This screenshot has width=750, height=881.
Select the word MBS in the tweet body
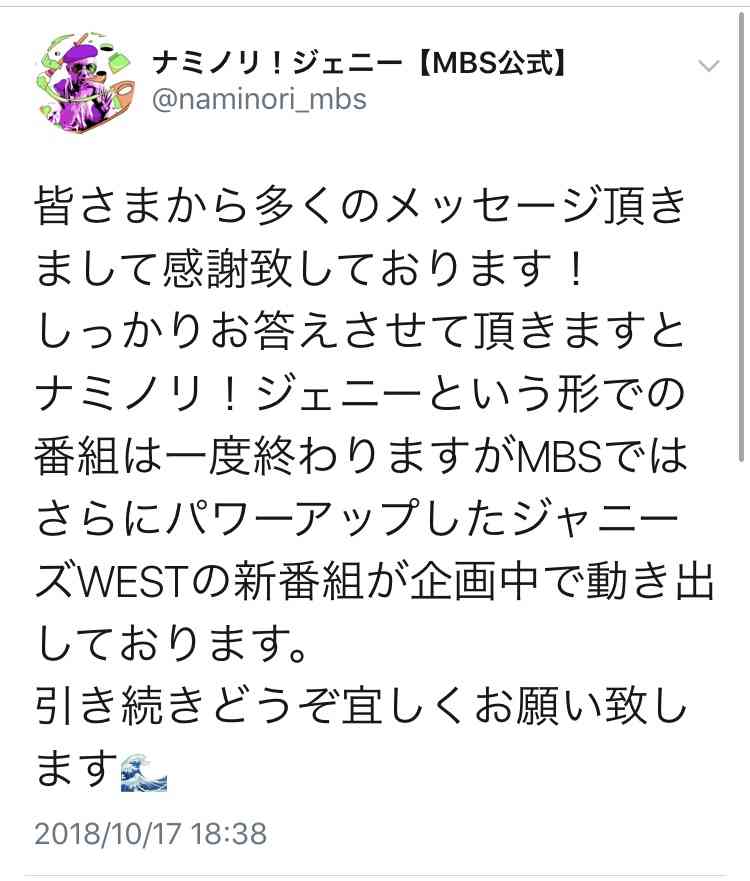coord(560,456)
